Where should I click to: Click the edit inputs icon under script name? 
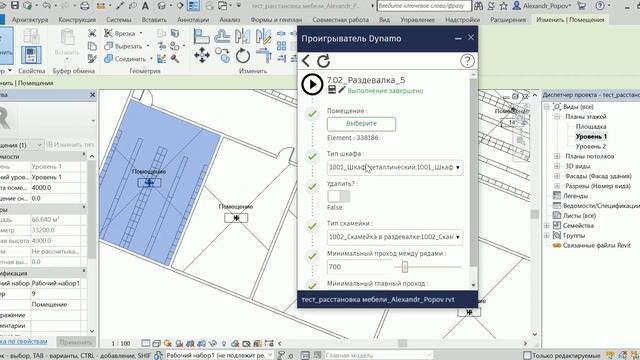(x=332, y=89)
